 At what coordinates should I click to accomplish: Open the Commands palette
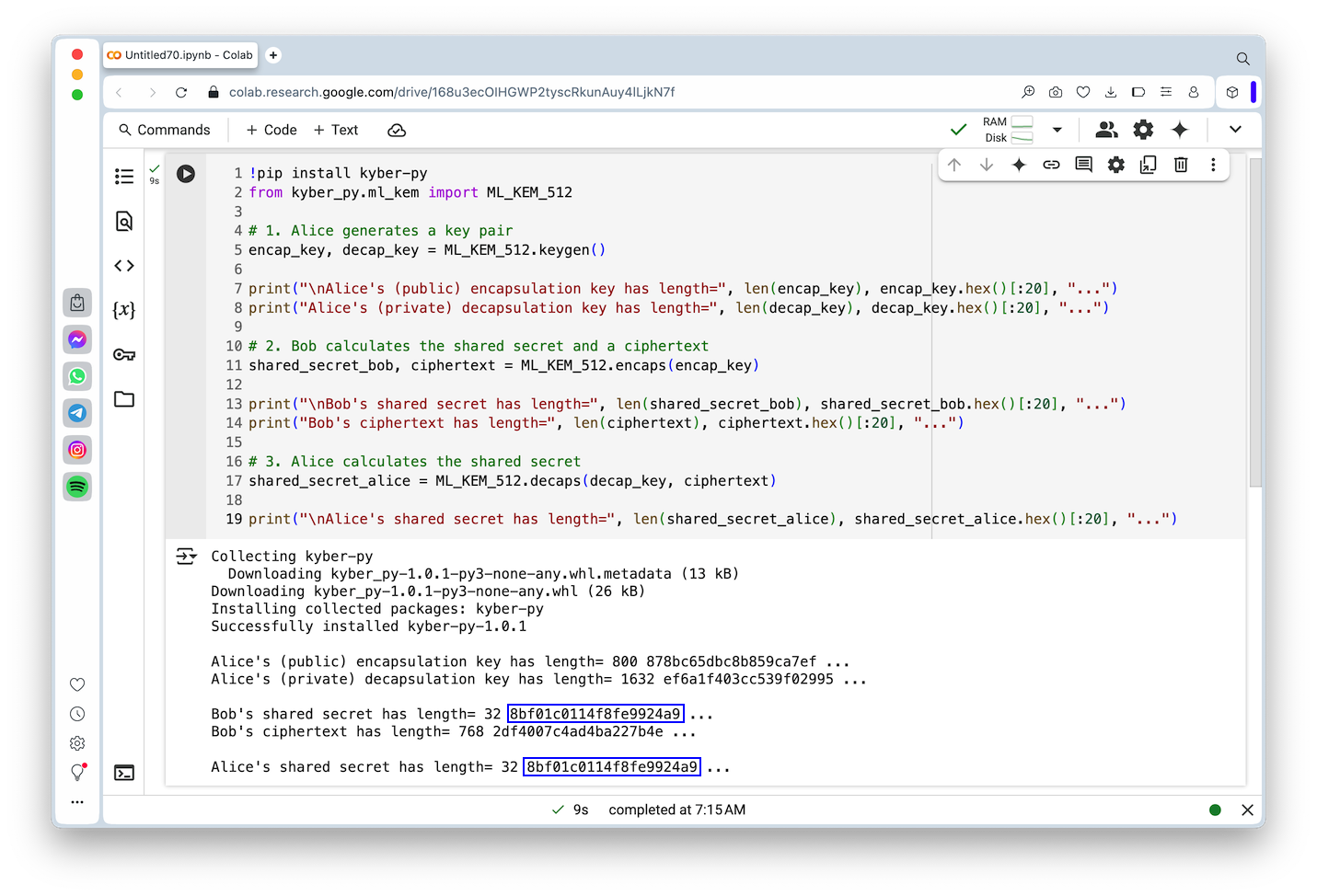click(x=165, y=130)
